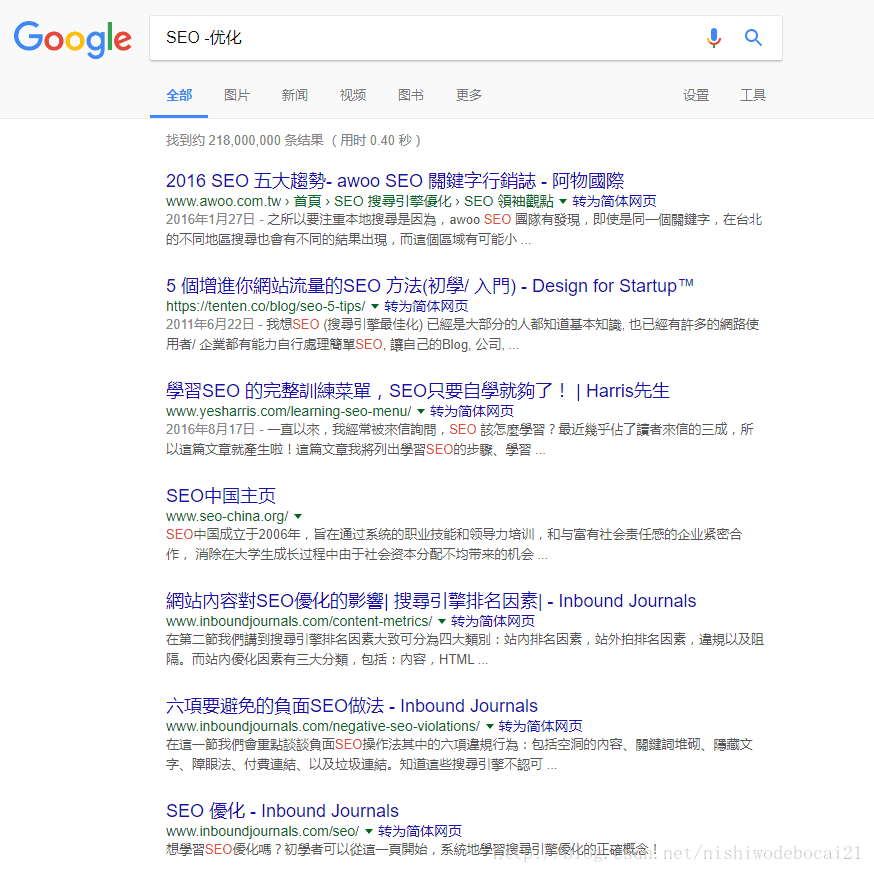Open the 工具 search tools
This screenshot has height=873, width=874.
(x=753, y=95)
